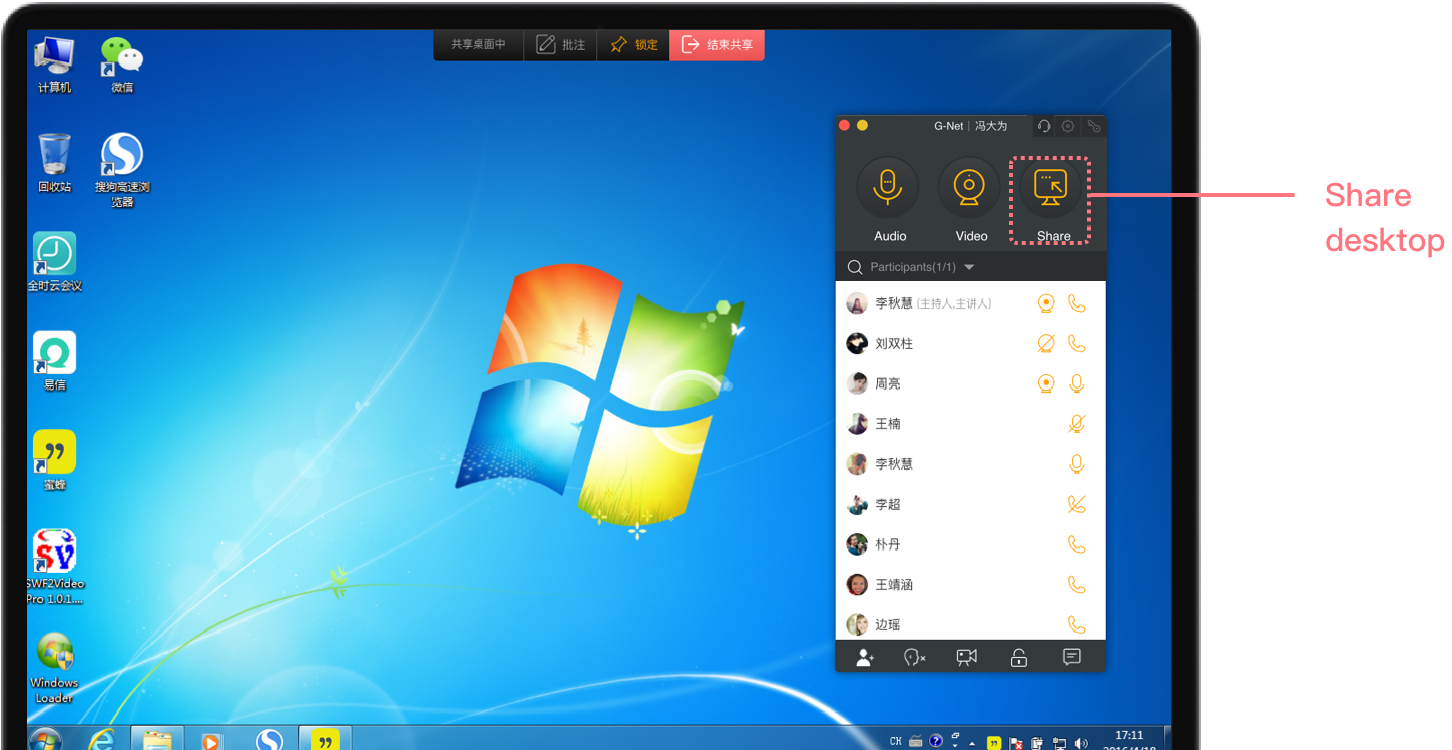Click 批注 annotate in sharing toolbar

tap(561, 45)
